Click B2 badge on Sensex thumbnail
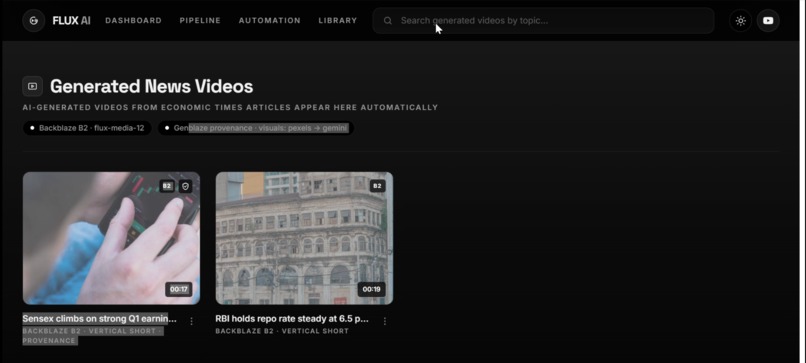 (x=167, y=186)
